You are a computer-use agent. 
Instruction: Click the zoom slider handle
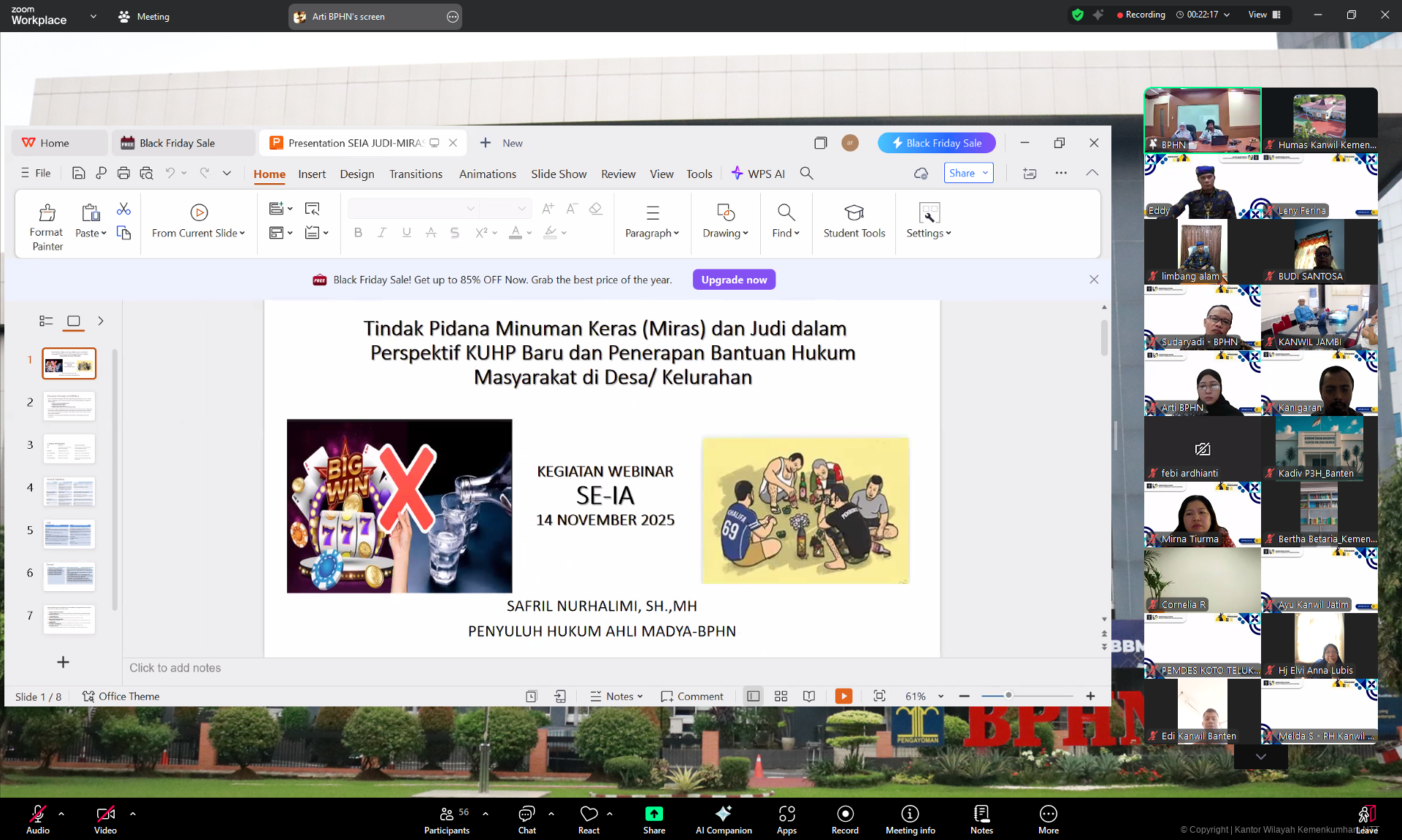tap(1008, 695)
